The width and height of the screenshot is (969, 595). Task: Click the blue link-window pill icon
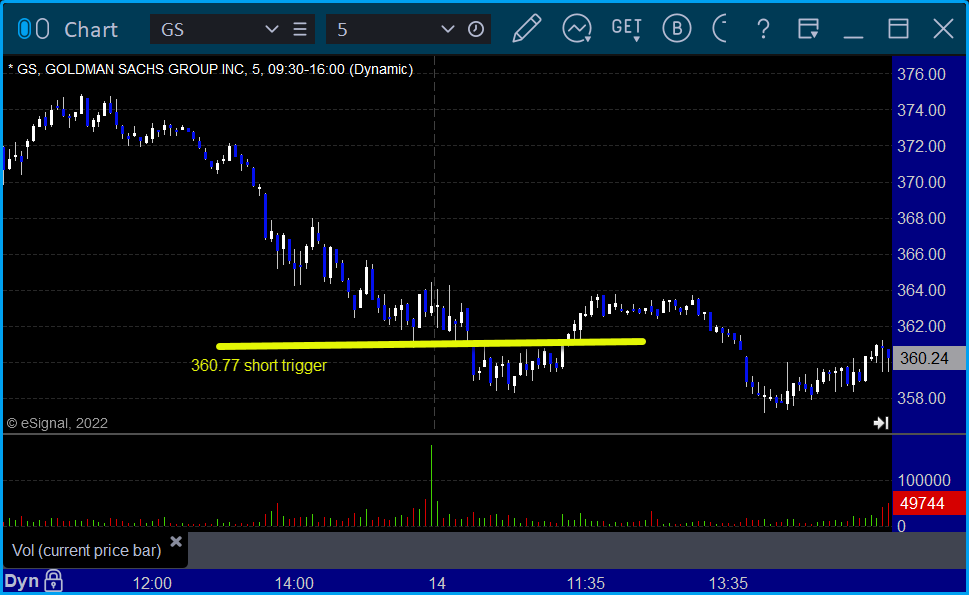point(24,29)
